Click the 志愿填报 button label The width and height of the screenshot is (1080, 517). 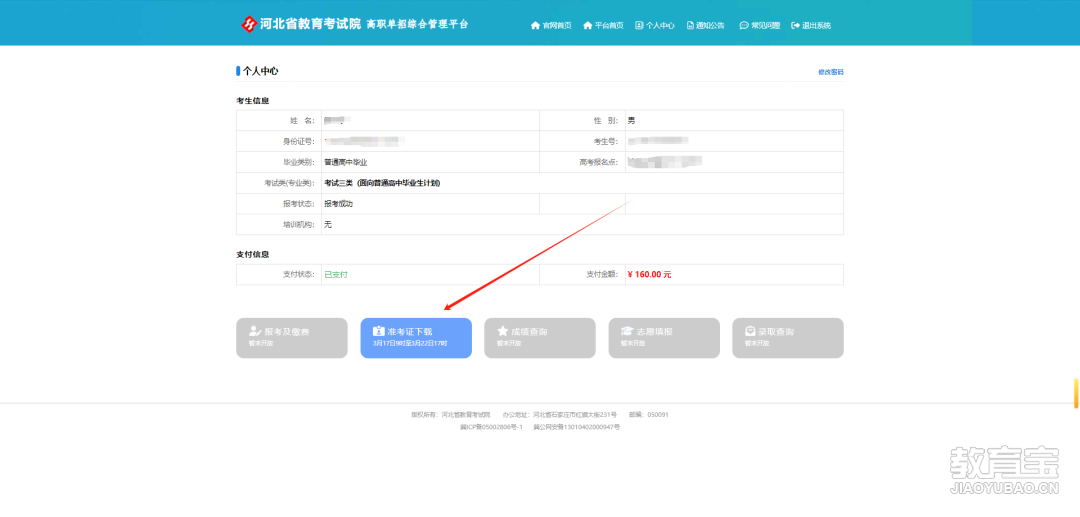(x=654, y=332)
